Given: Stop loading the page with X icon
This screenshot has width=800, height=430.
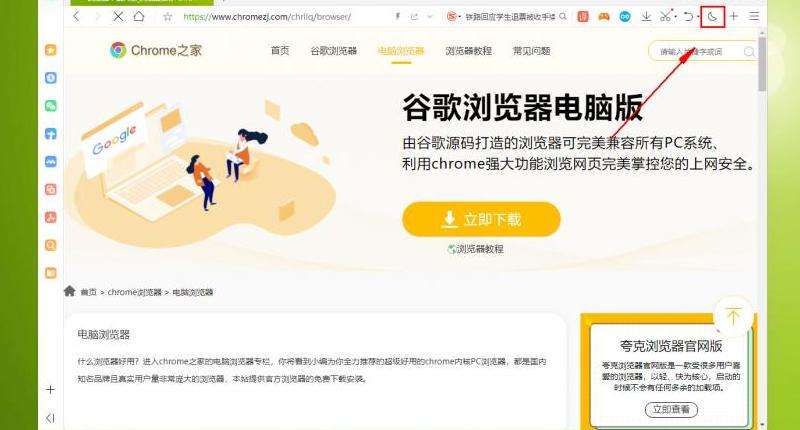Looking at the screenshot, I should [x=118, y=16].
